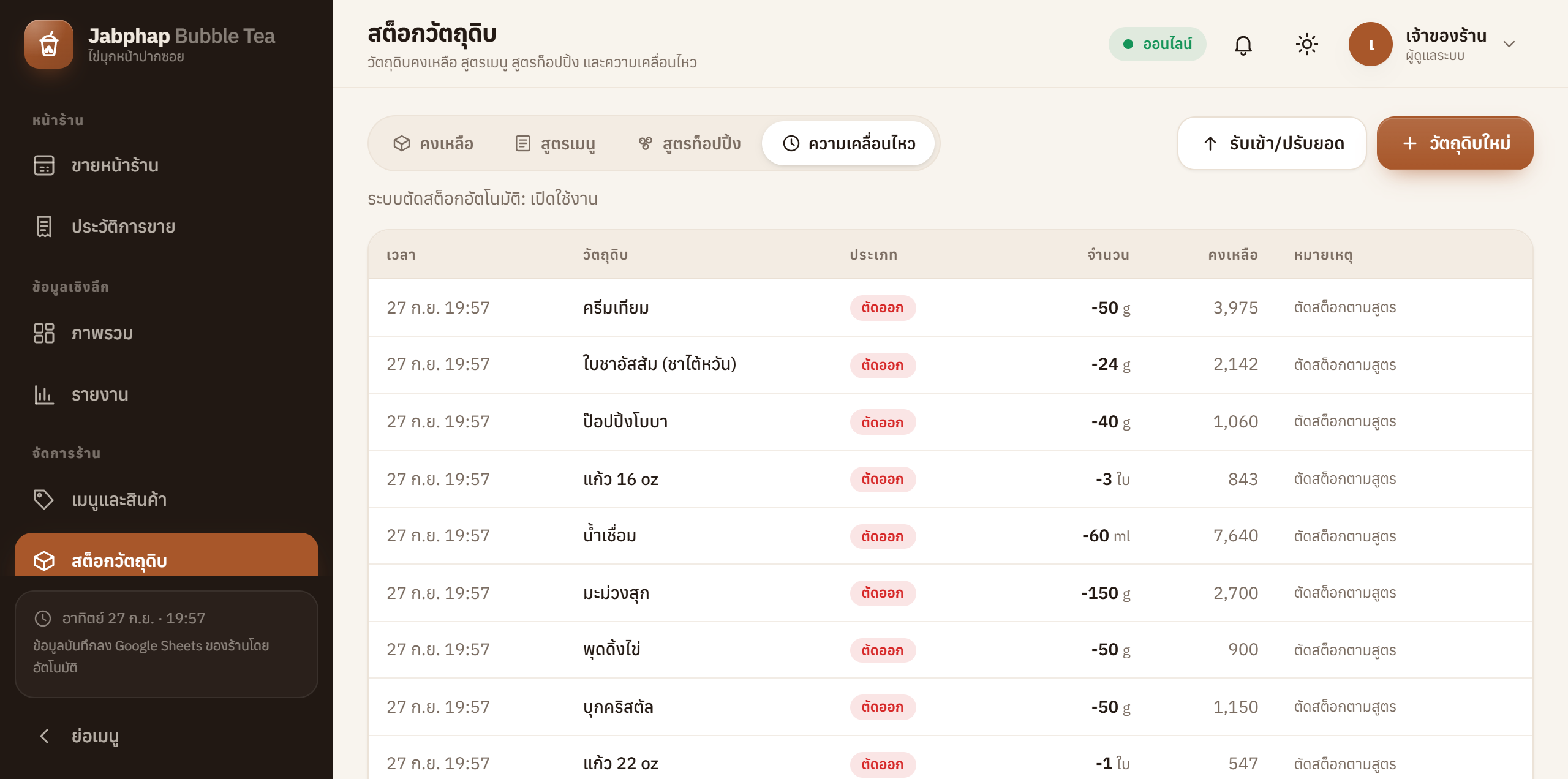Image resolution: width=1568 pixels, height=779 pixels.
Task: Click the 7,640 remaining value
Action: (1235, 535)
